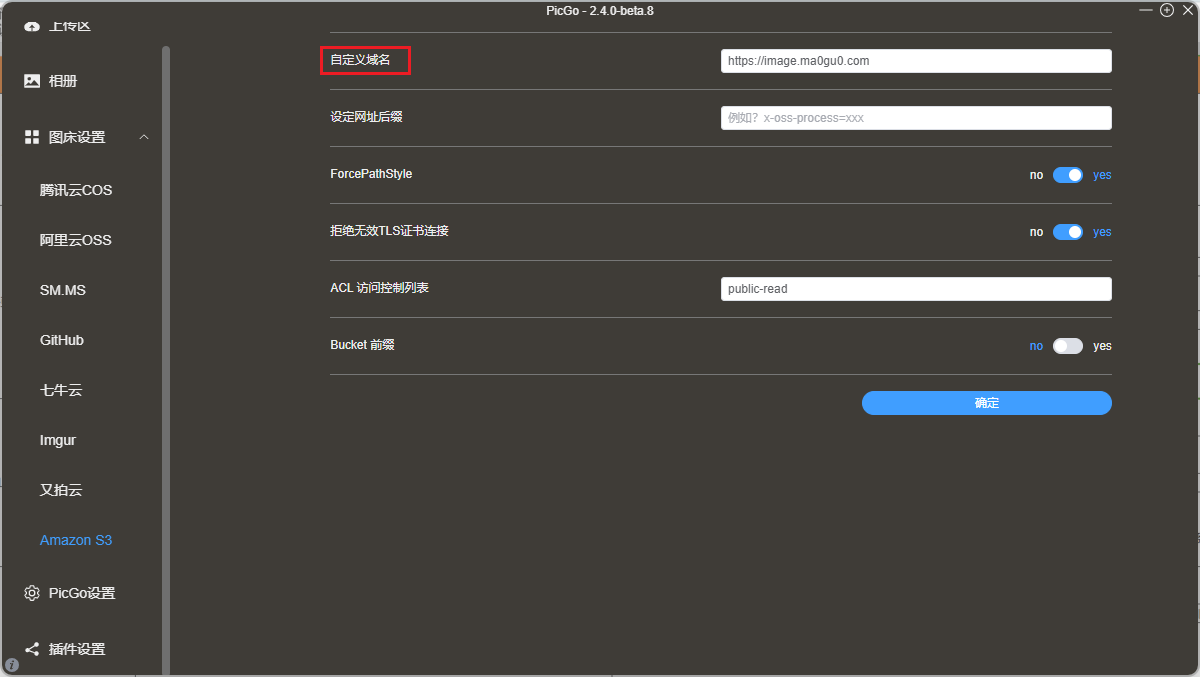
Task: Click the image host settings grid icon
Action: pyautogui.click(x=32, y=137)
